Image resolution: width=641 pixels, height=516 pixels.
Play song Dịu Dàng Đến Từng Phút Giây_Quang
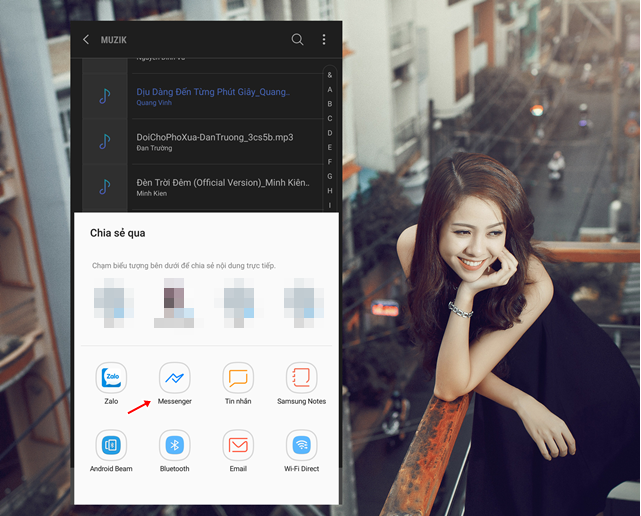tap(213, 92)
